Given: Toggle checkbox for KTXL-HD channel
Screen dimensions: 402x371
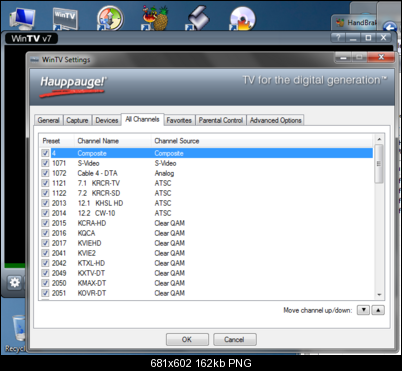Looking at the screenshot, I should coord(45,263).
